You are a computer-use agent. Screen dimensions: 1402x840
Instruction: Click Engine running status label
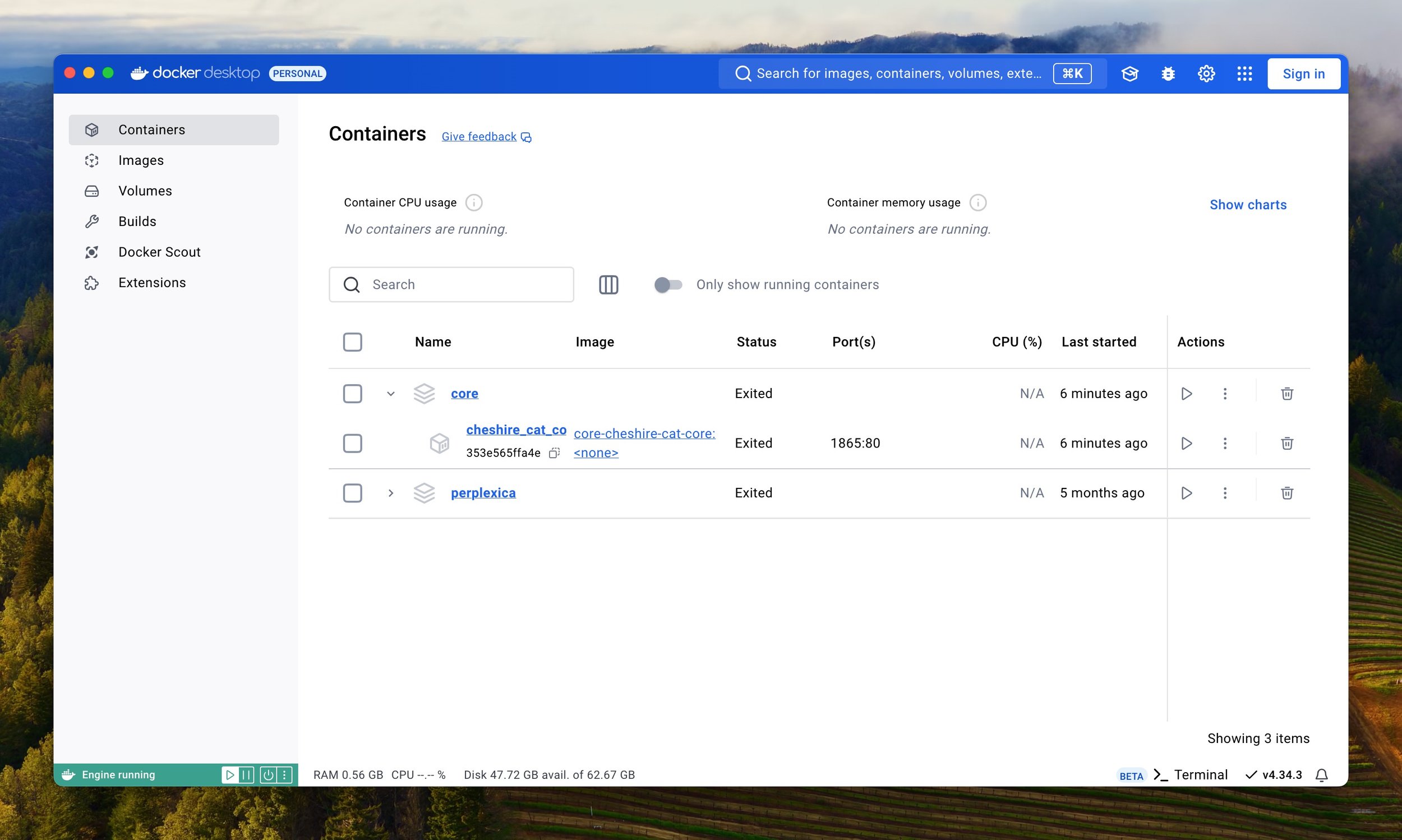coord(118,775)
